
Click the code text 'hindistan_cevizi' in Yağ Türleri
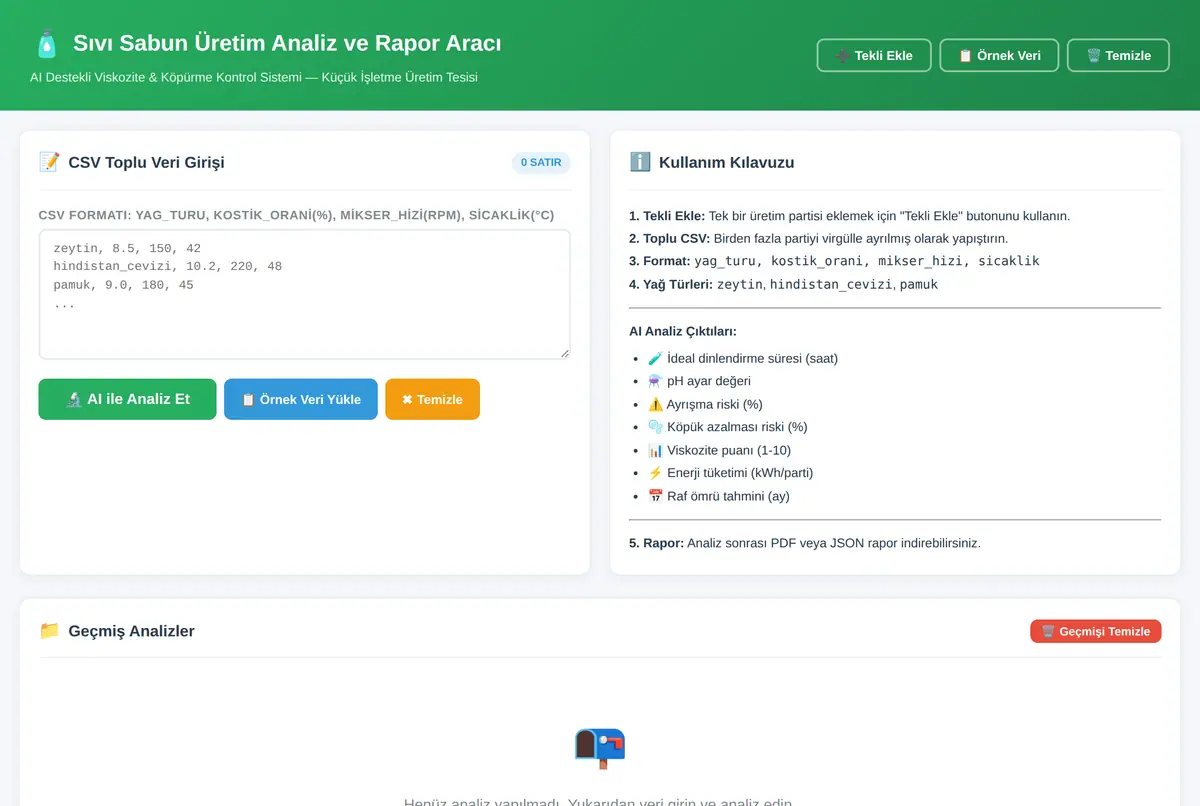click(x=831, y=284)
